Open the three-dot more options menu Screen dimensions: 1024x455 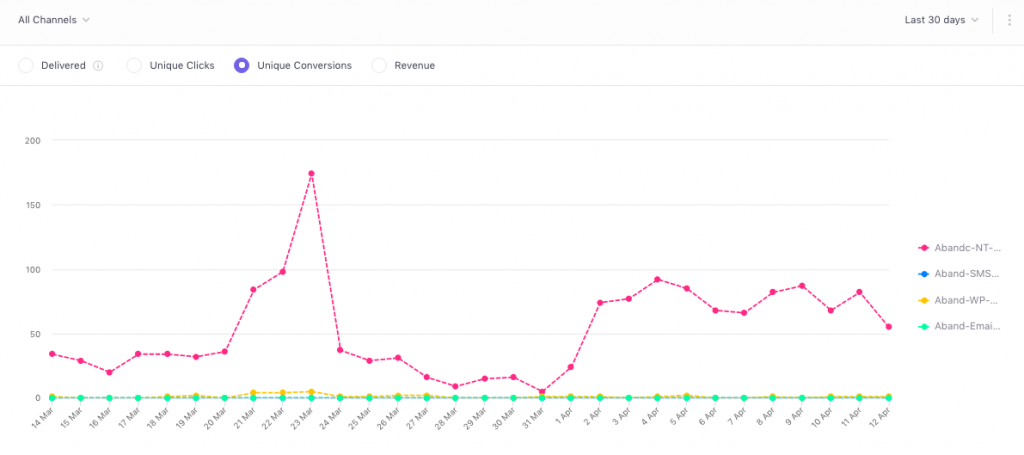click(x=1010, y=20)
